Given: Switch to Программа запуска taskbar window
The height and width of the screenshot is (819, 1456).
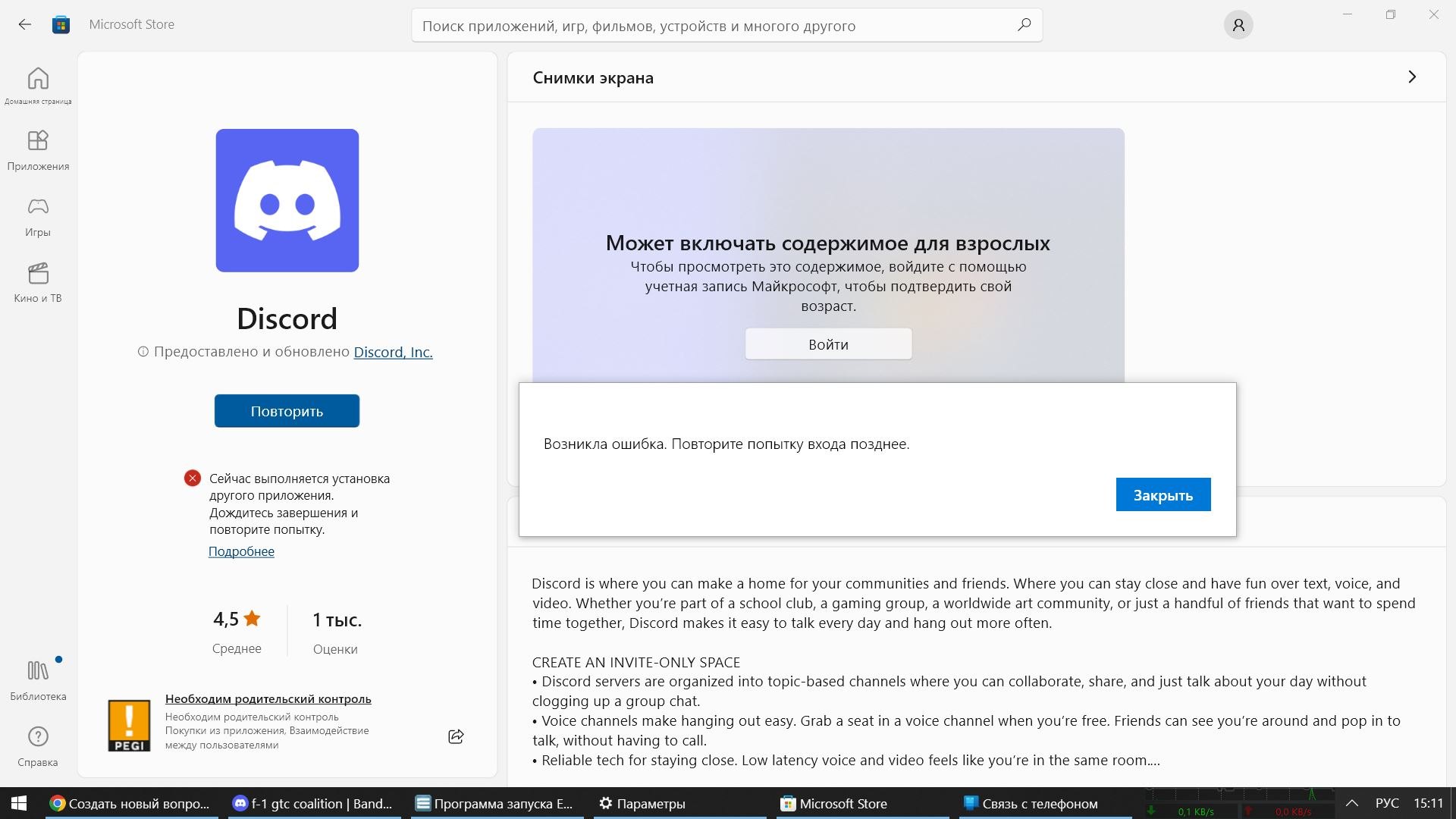Looking at the screenshot, I should pyautogui.click(x=497, y=804).
